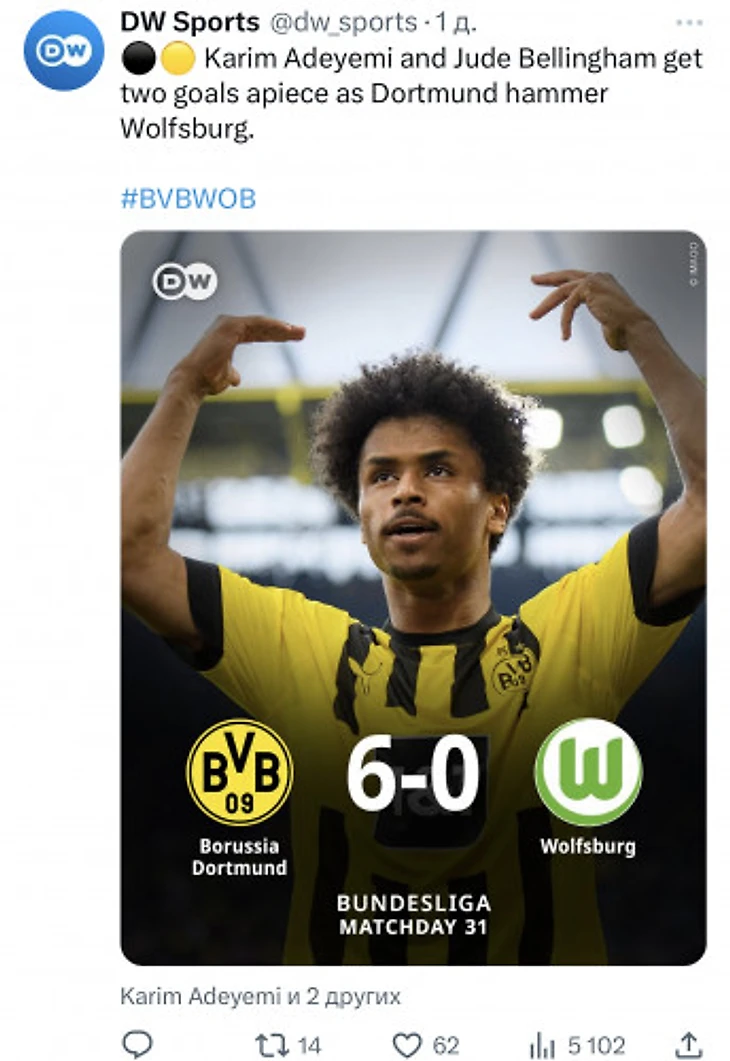Click the green Wolfsburg crest in the image
Viewport: 730px width, 1061px height.
pyautogui.click(x=588, y=772)
